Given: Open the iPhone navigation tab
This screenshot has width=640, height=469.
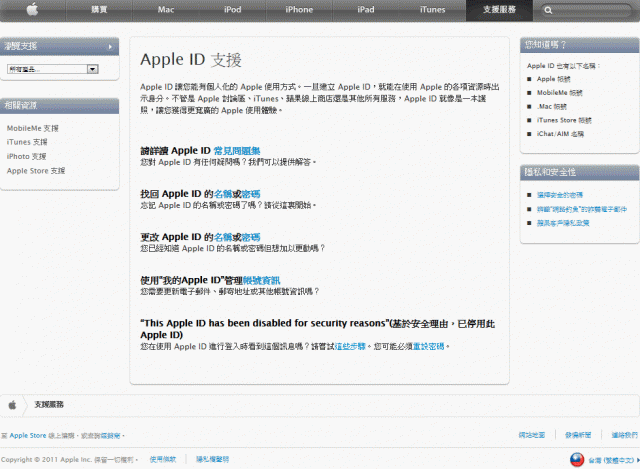Looking at the screenshot, I should [299, 10].
